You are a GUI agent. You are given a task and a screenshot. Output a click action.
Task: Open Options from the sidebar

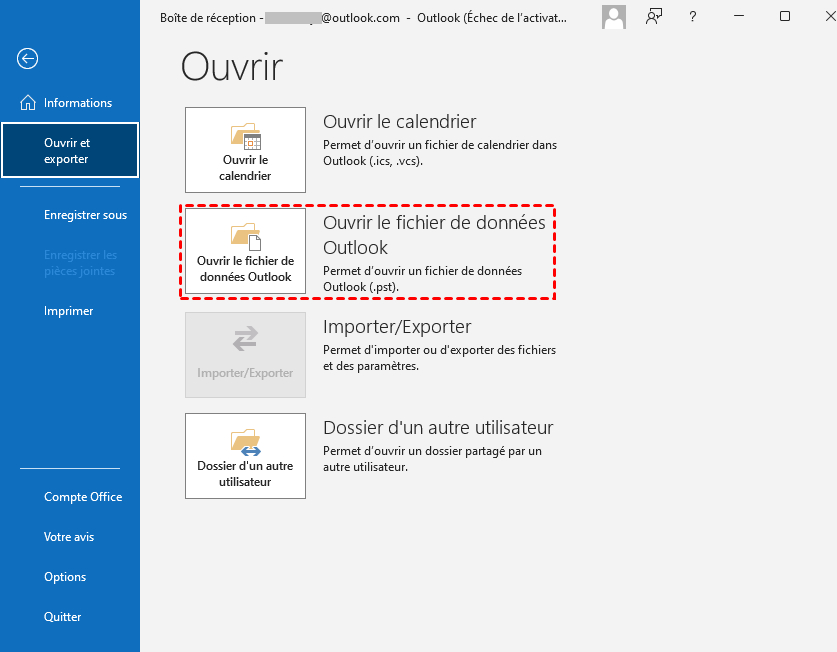click(x=65, y=577)
